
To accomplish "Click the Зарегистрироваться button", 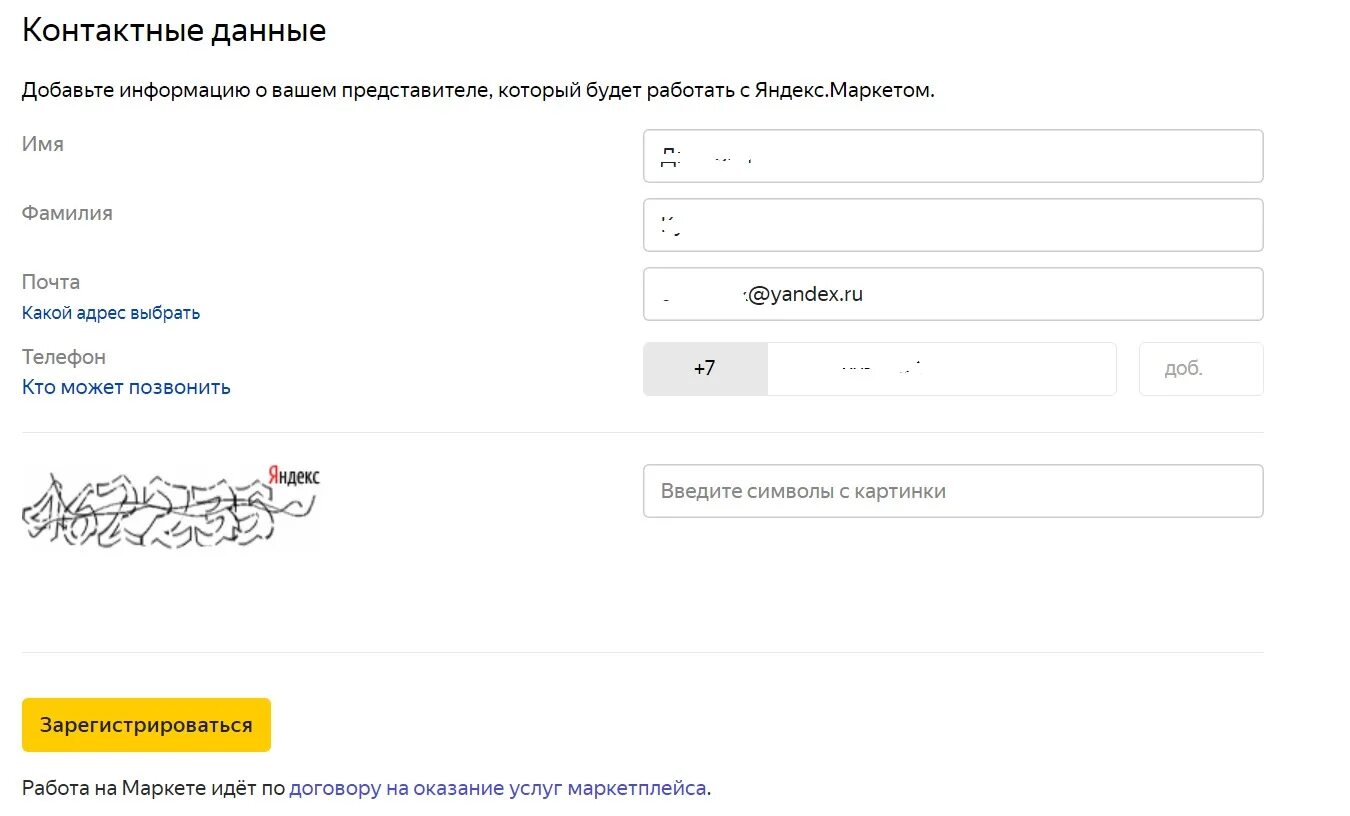I will (x=146, y=725).
